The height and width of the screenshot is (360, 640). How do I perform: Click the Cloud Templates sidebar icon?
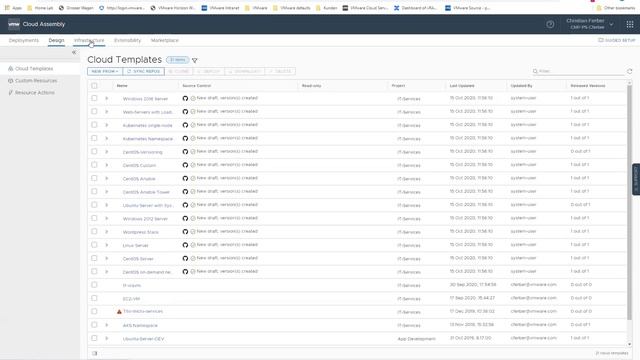(11, 69)
